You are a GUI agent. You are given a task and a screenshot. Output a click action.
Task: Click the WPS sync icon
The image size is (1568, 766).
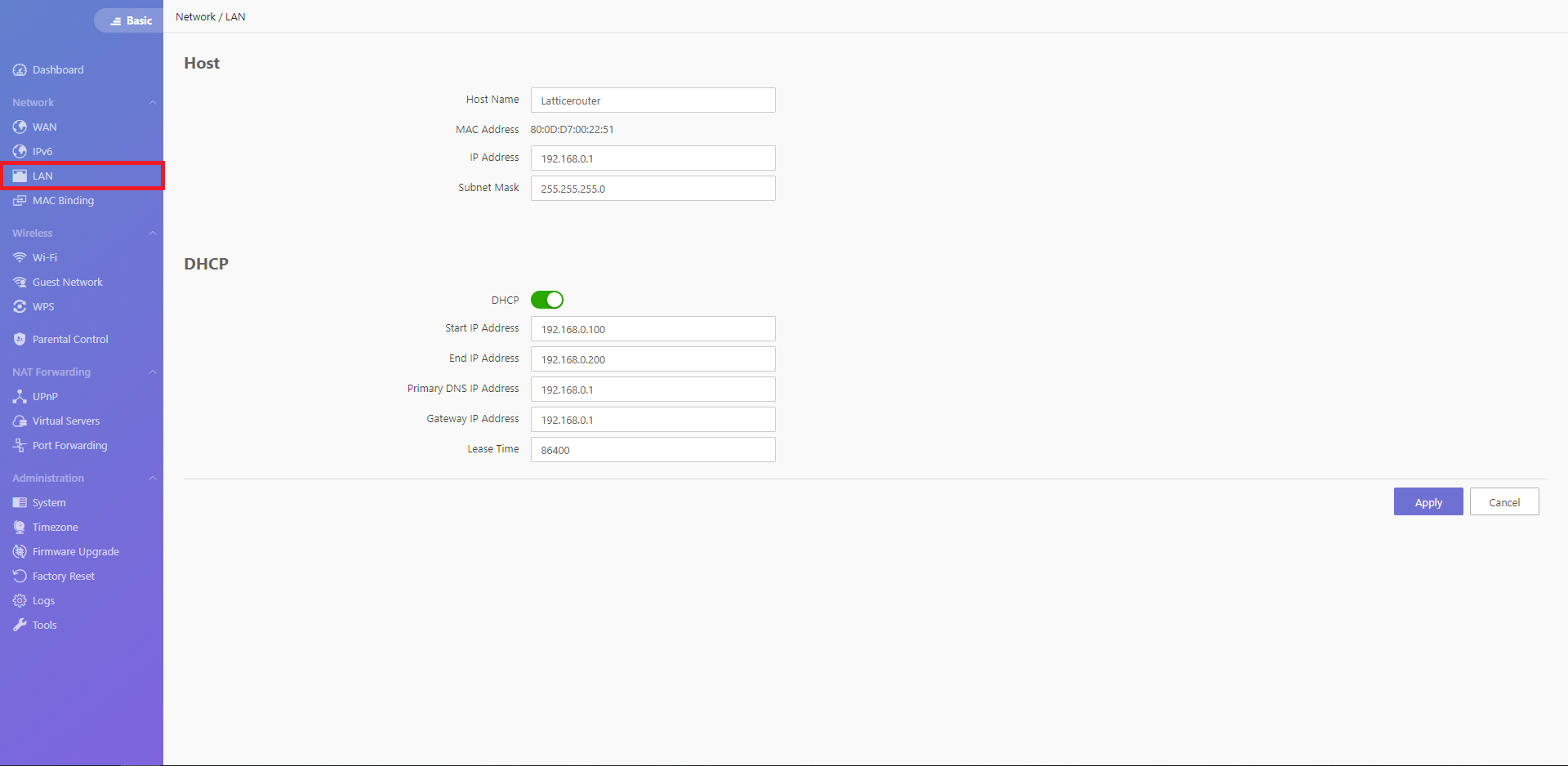(20, 307)
